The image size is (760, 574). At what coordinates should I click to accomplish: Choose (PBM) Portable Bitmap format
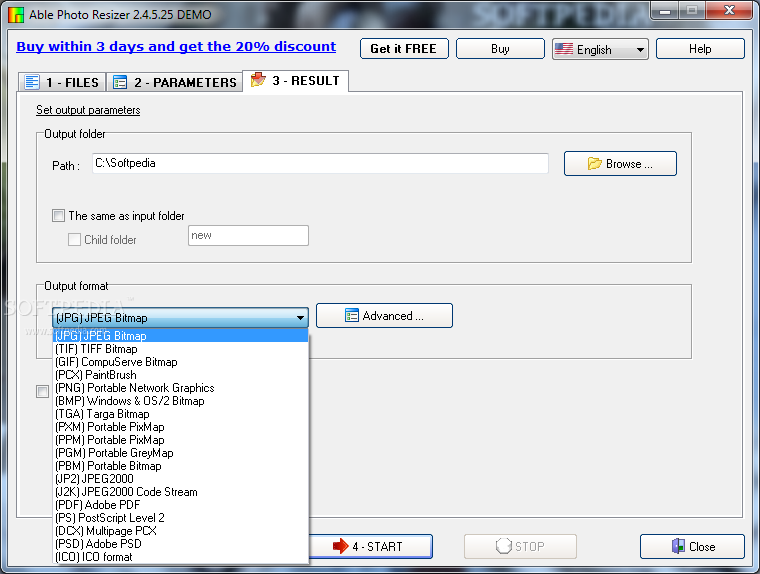tap(180, 466)
